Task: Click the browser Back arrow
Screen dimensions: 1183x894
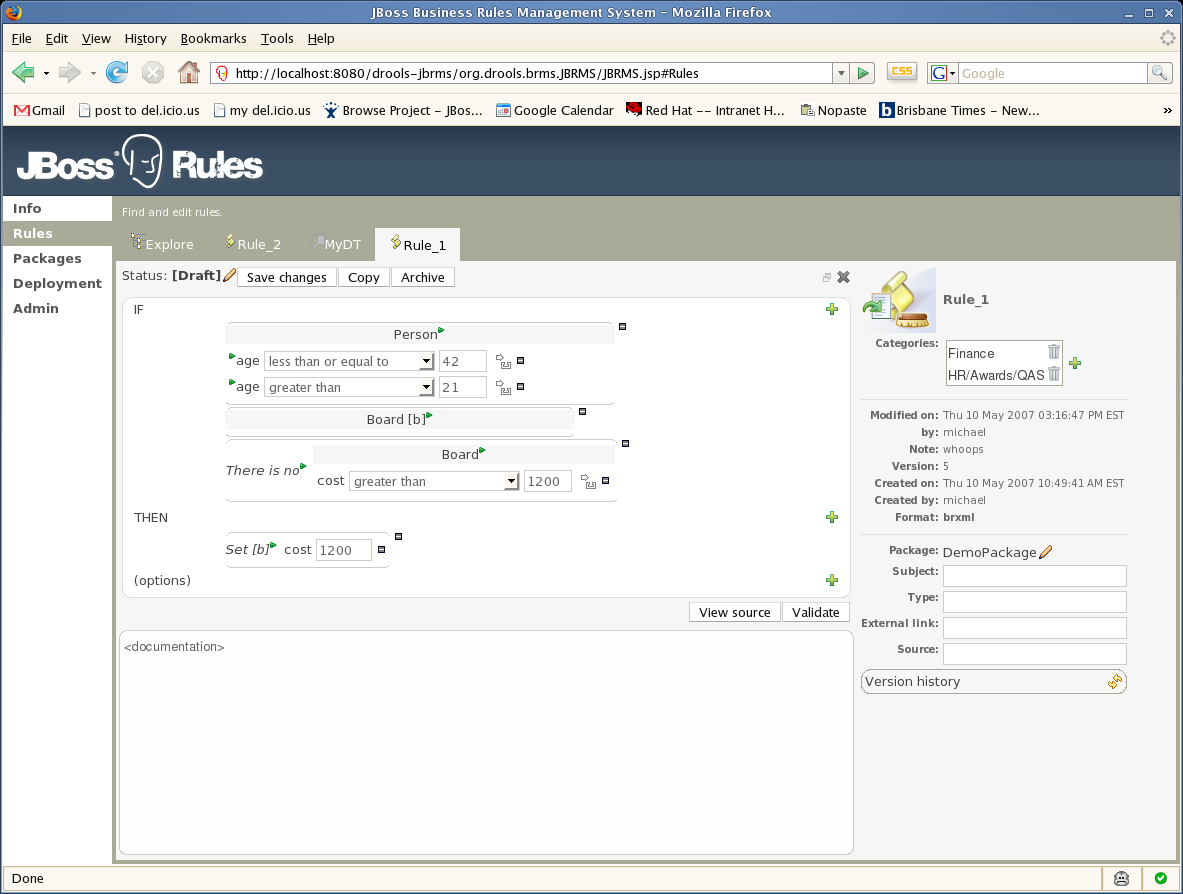Action: coord(23,73)
